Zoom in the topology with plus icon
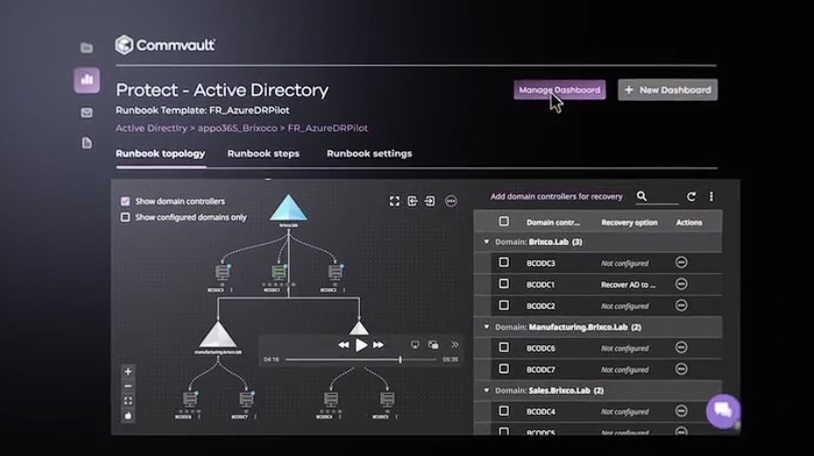814x456 pixels. click(x=128, y=371)
